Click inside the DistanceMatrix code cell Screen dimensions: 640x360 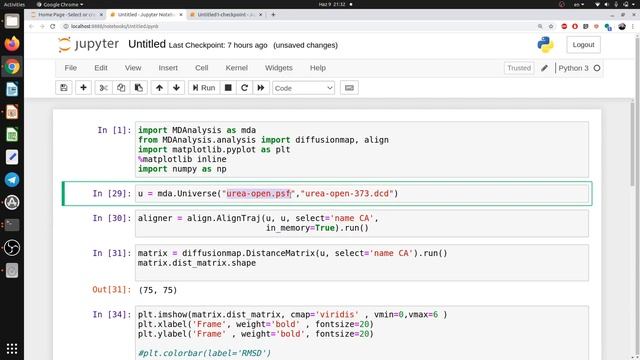[x=362, y=263]
